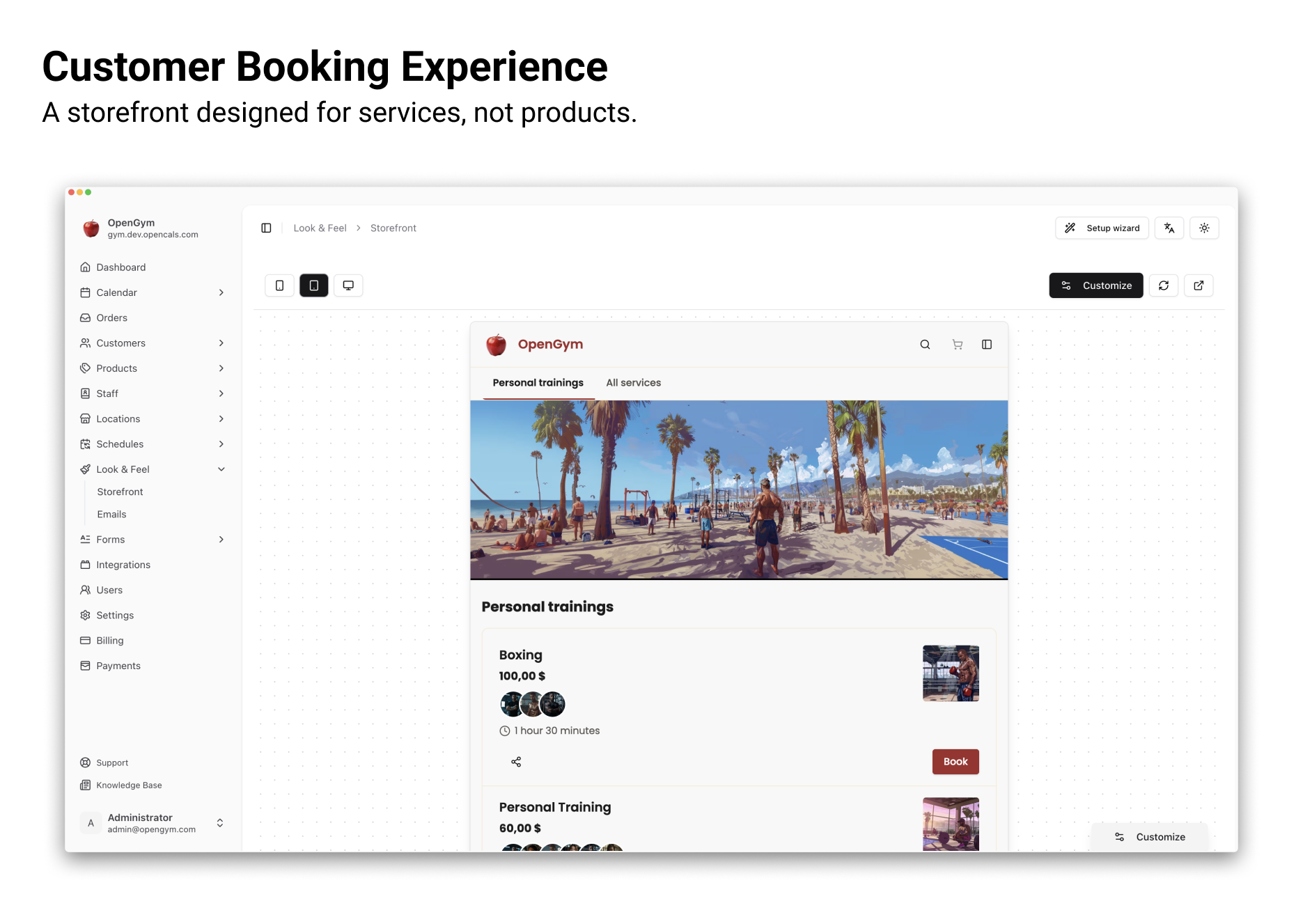Click the Forms sidebar icon
The width and height of the screenshot is (1303, 924).
[85, 540]
